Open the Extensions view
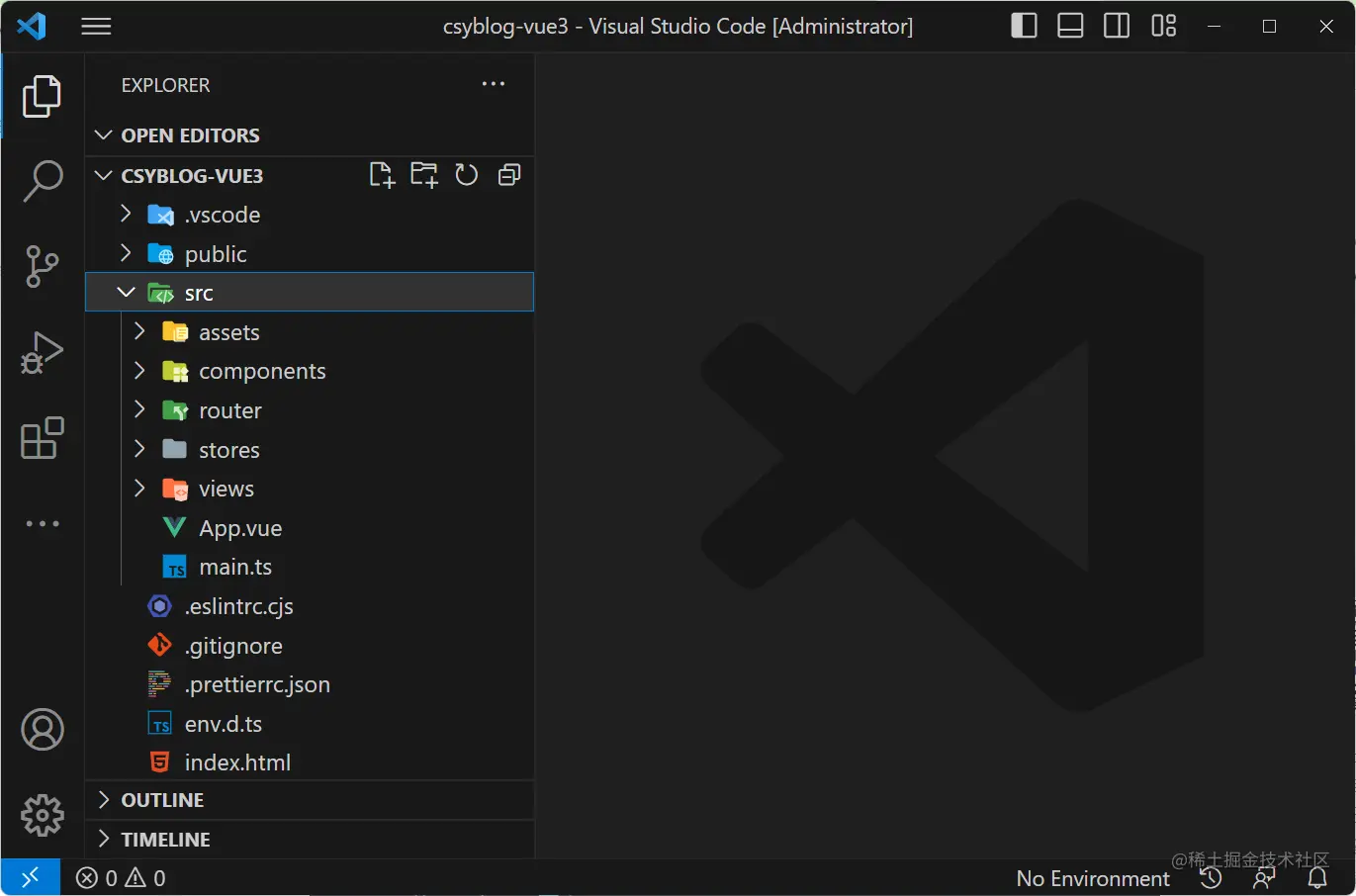Image resolution: width=1356 pixels, height=896 pixels. (x=42, y=437)
